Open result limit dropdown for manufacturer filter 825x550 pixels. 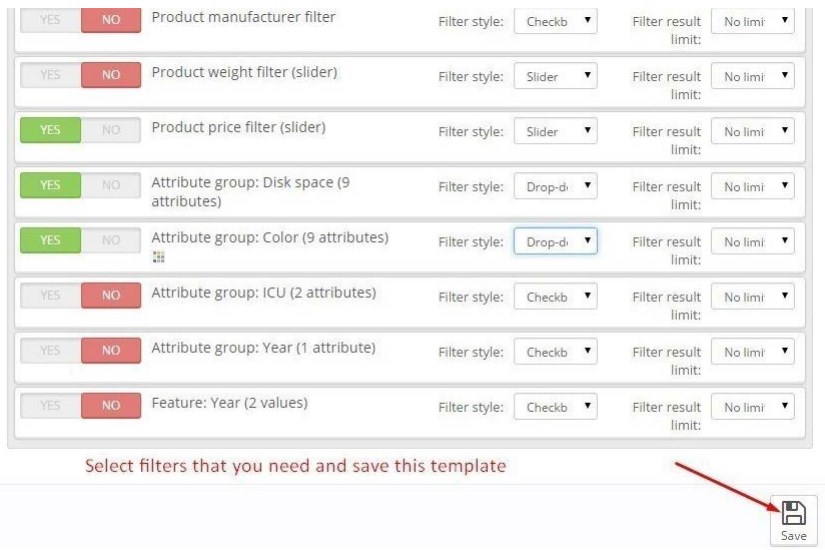752,21
